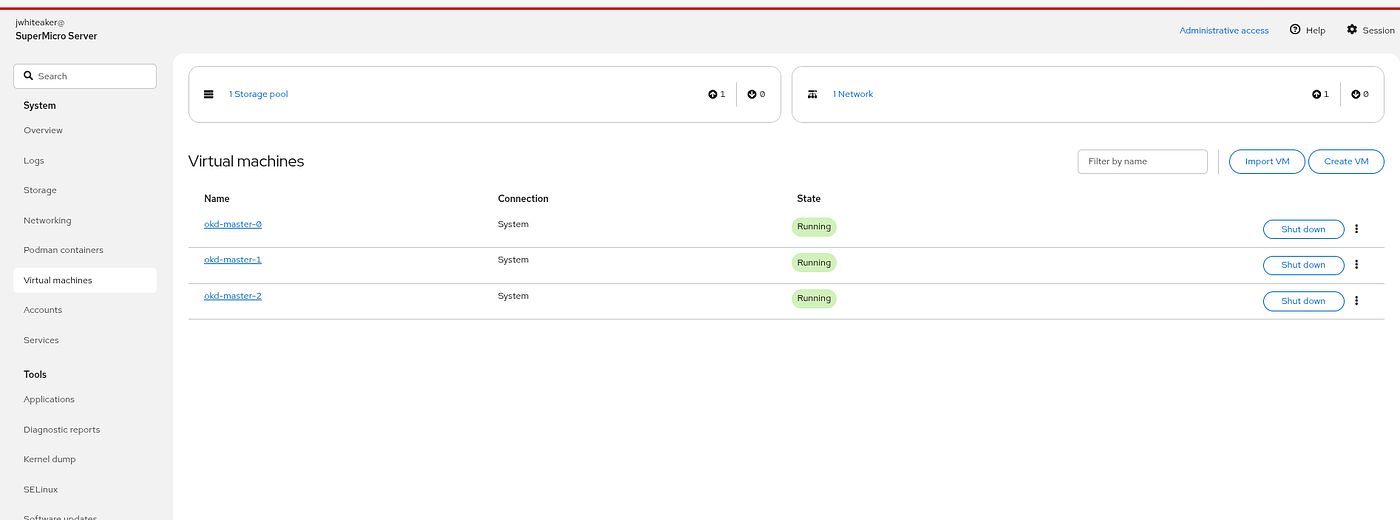Focus the sidebar Search field
Image resolution: width=1400 pixels, height=520 pixels.
click(x=85, y=76)
